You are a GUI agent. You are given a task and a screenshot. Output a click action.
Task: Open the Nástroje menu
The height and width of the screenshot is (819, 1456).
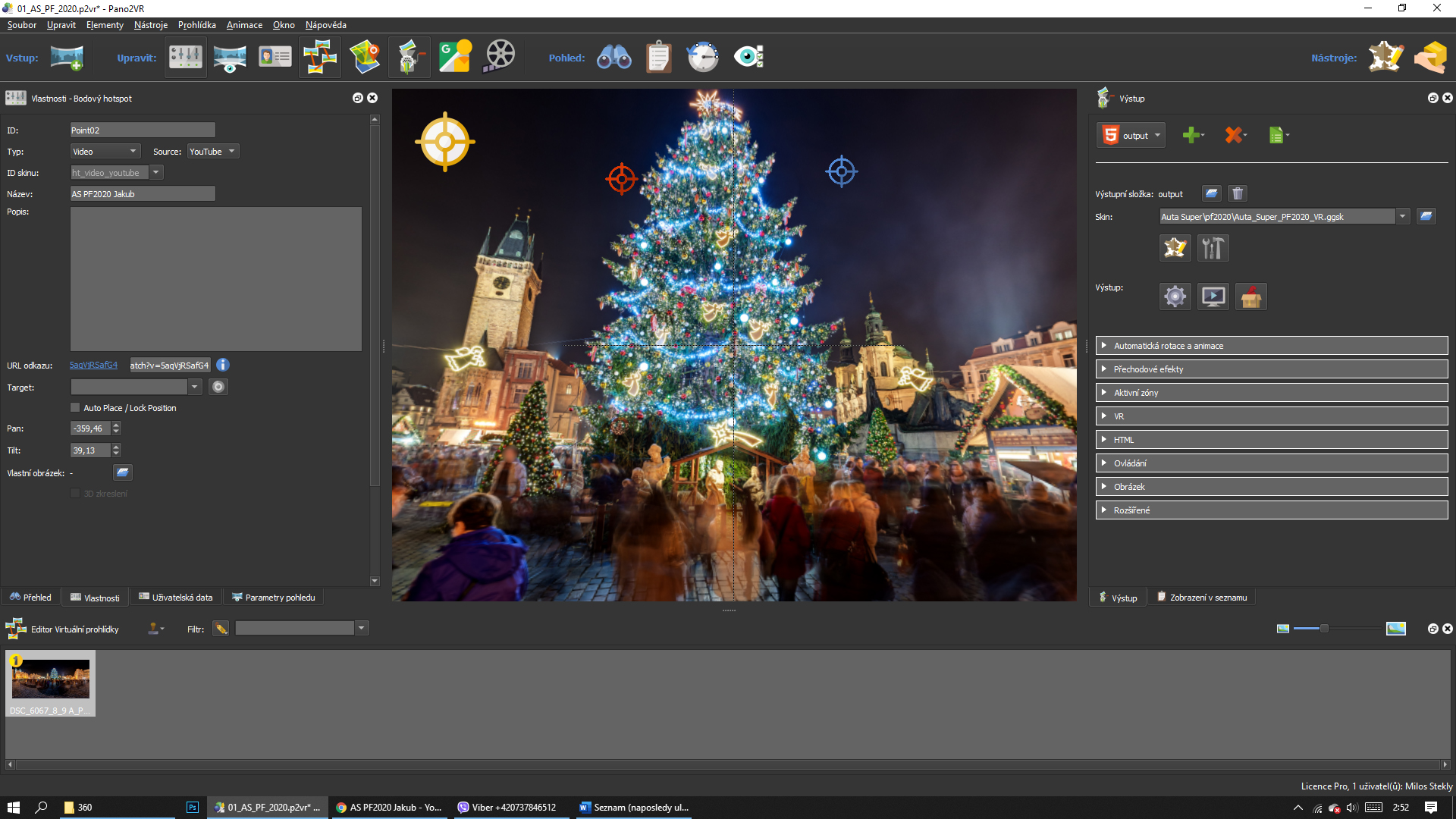[x=151, y=25]
